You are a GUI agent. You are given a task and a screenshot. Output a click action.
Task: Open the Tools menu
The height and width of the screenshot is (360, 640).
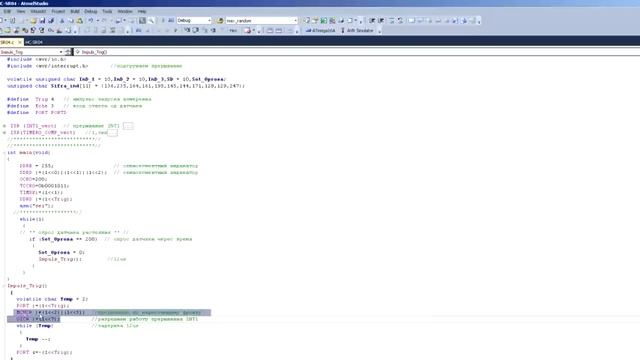107,11
